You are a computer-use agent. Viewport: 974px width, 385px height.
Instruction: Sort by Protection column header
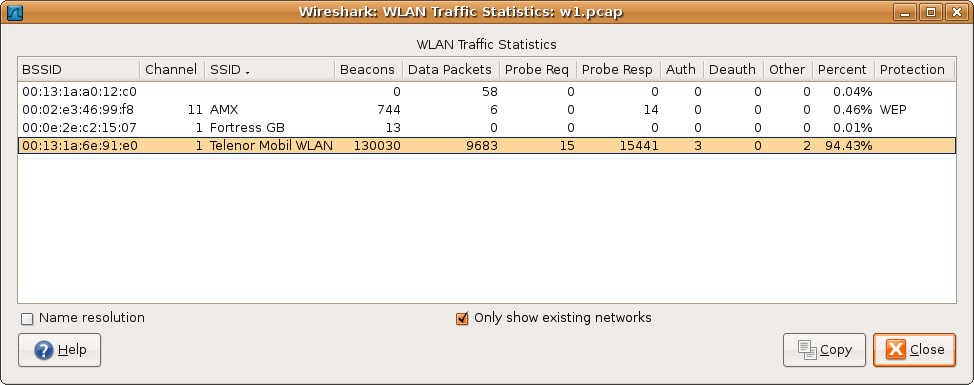(x=914, y=70)
